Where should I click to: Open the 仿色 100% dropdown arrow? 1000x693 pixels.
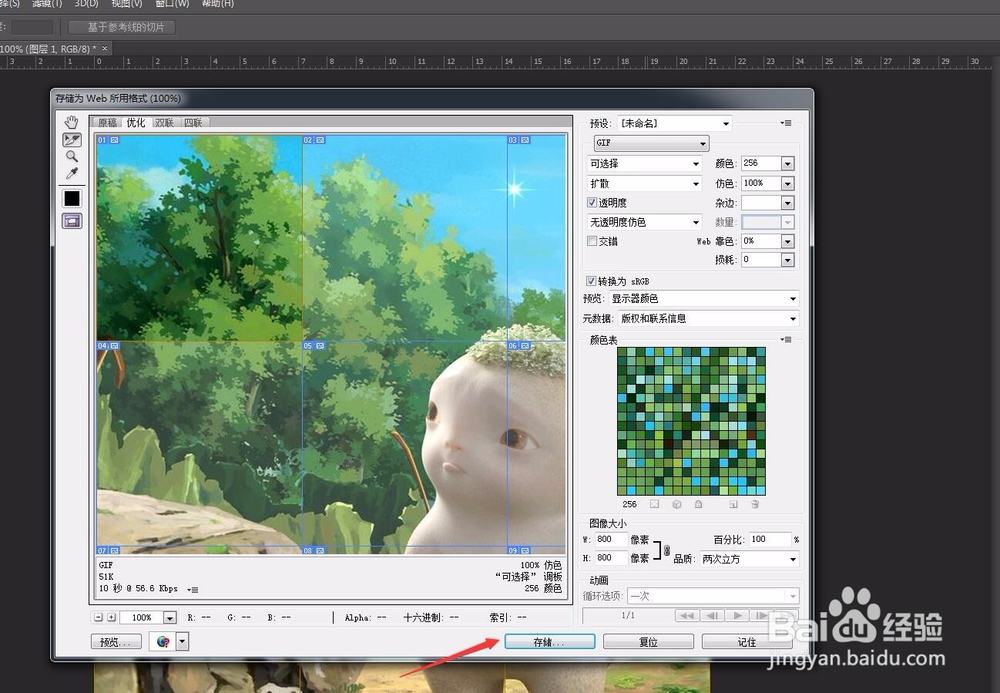(788, 184)
